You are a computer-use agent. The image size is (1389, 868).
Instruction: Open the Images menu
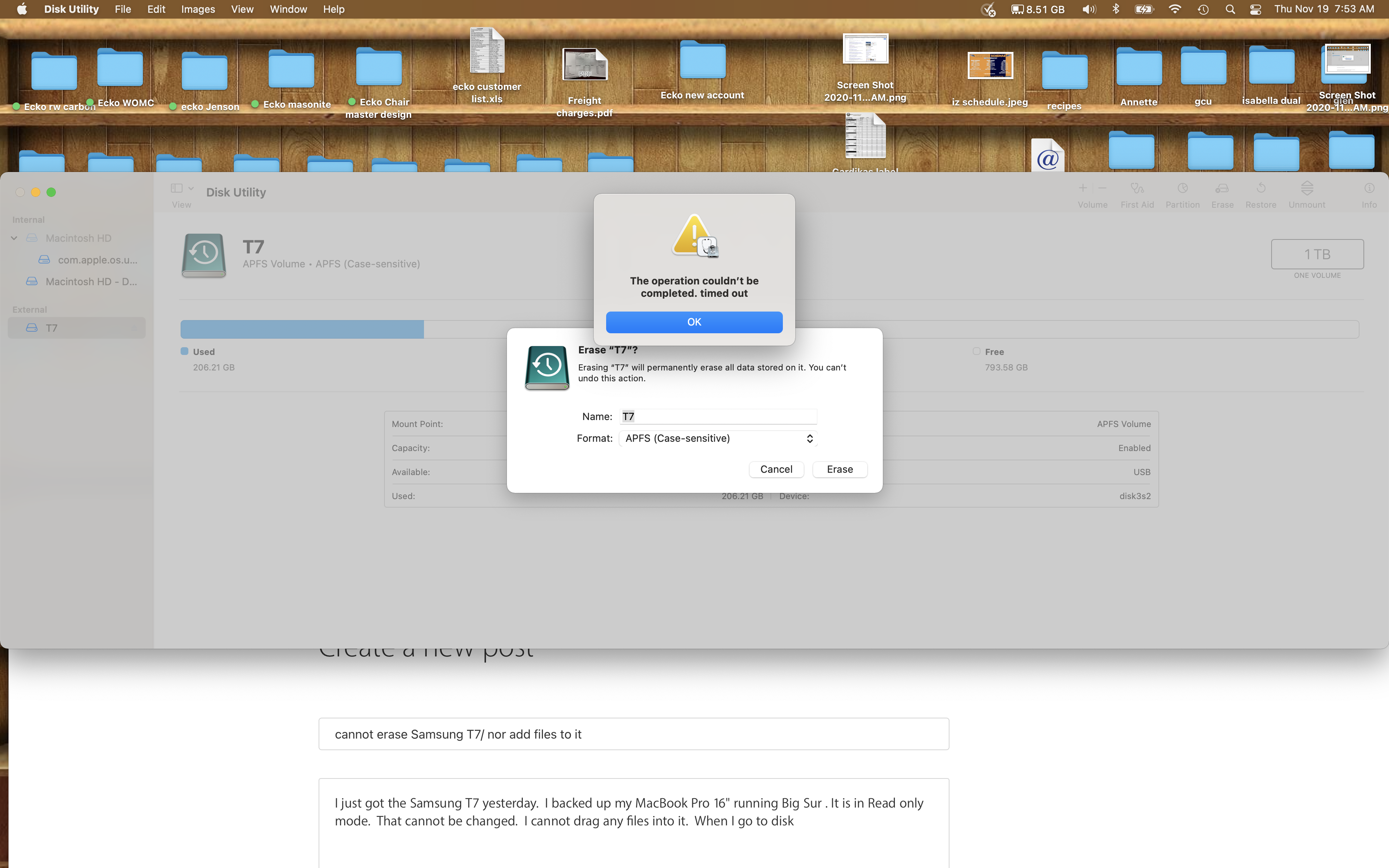(197, 9)
